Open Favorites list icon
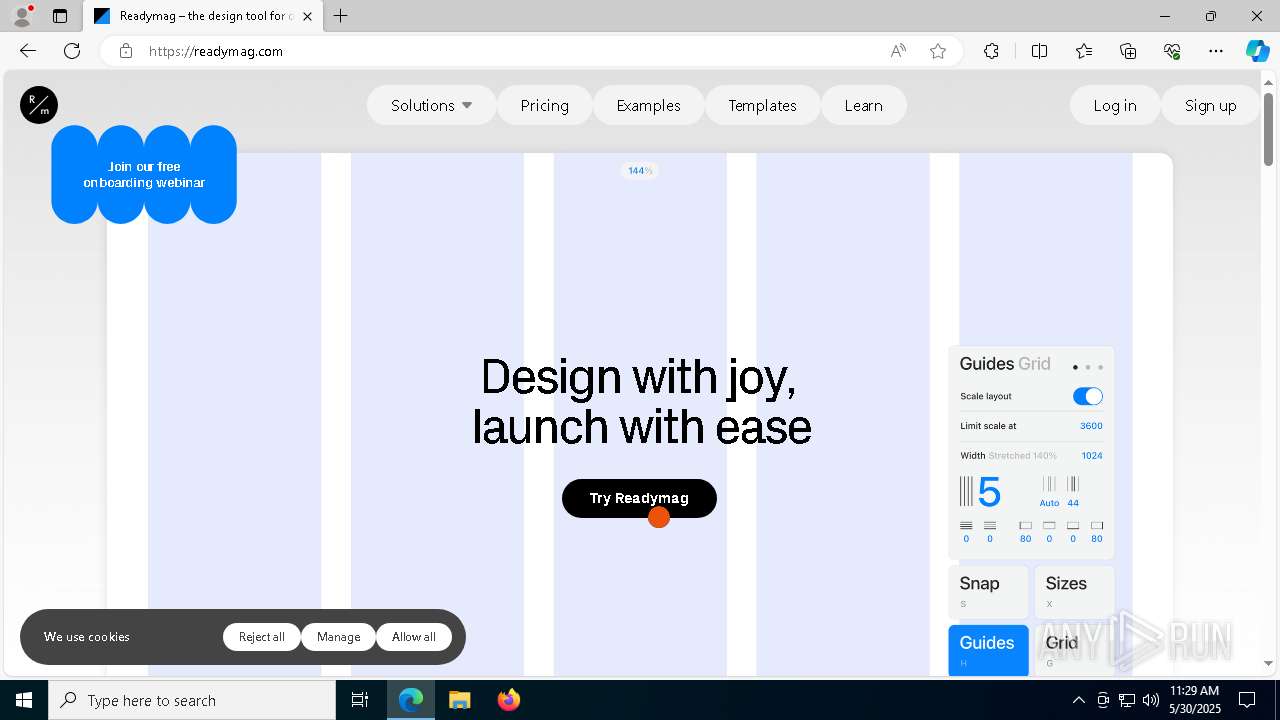This screenshot has height=720, width=1280. 1084,51
